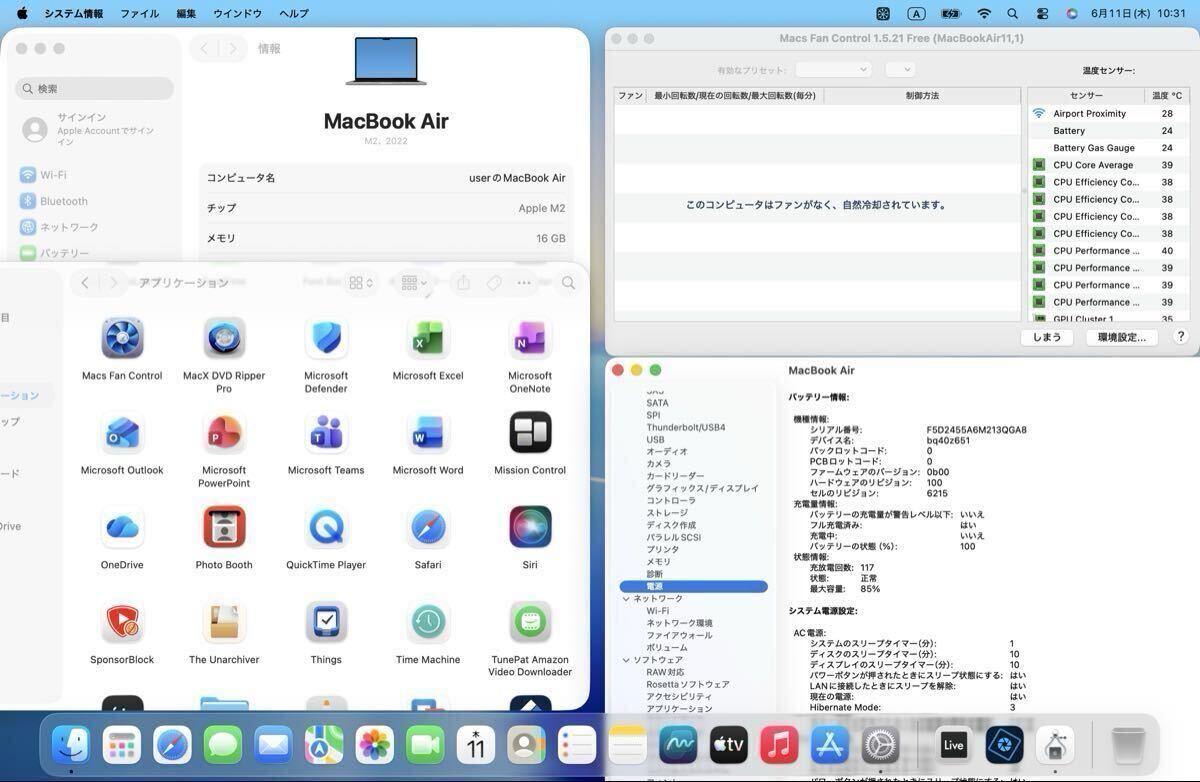The image size is (1200, 782).
Task: Select CPU Core Average sensor row
Action: pyautogui.click(x=1109, y=165)
